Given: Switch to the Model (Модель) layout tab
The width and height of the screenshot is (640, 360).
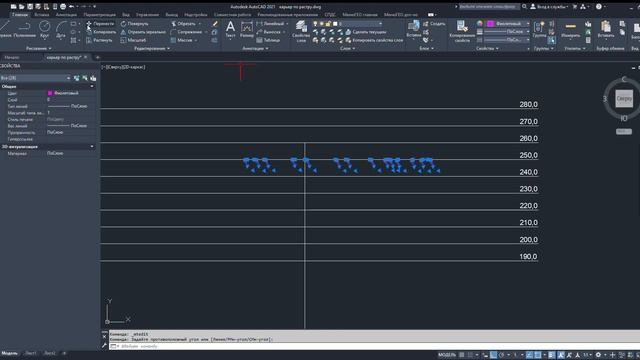Looking at the screenshot, I should tap(9, 353).
